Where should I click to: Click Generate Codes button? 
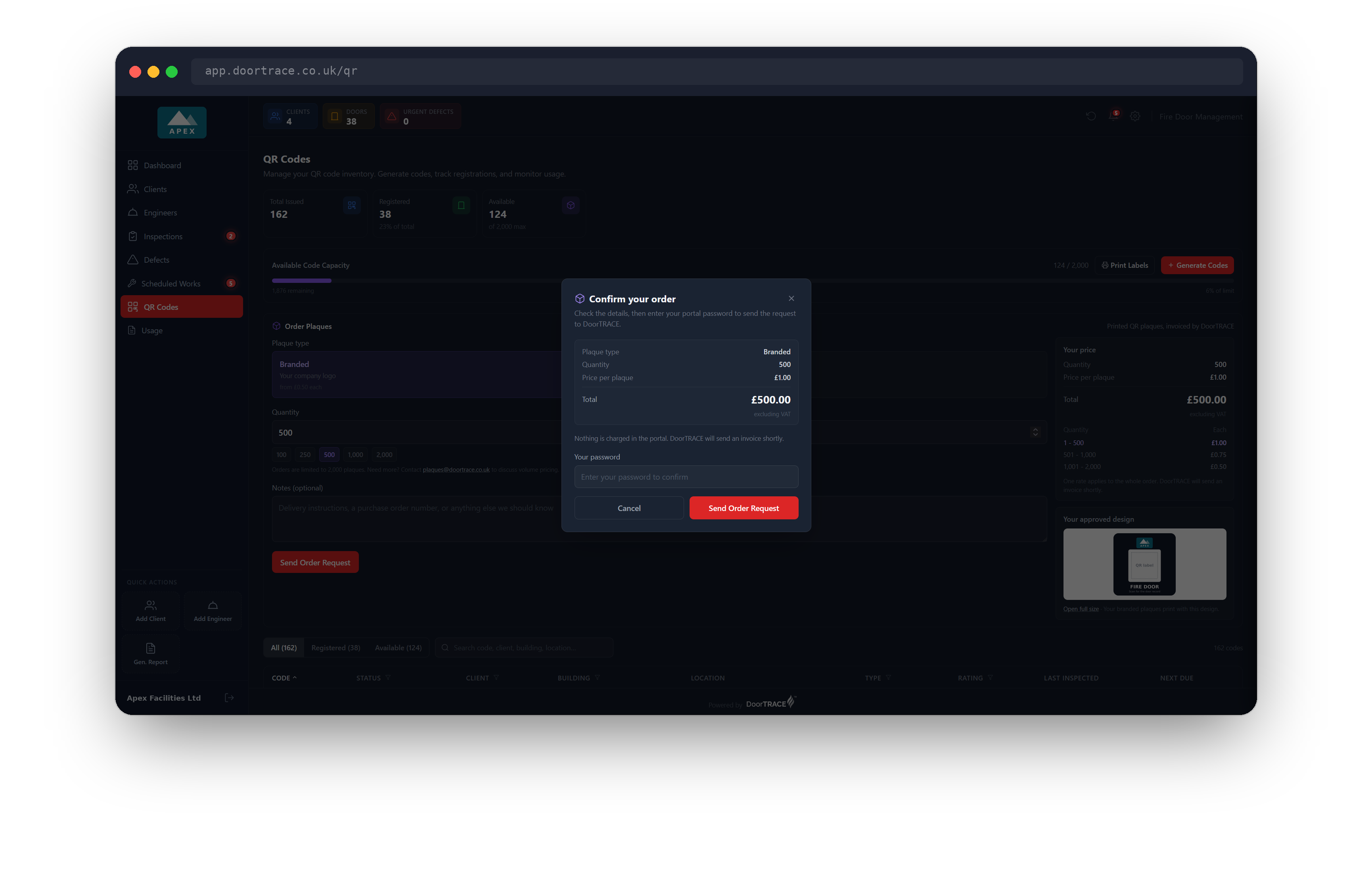tap(1197, 265)
